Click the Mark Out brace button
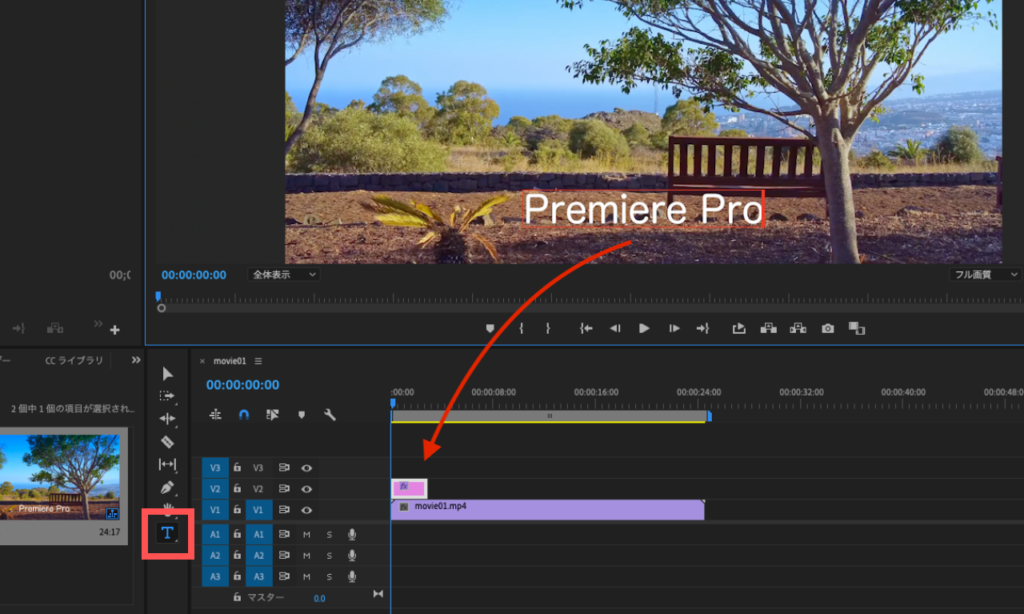 pos(548,329)
